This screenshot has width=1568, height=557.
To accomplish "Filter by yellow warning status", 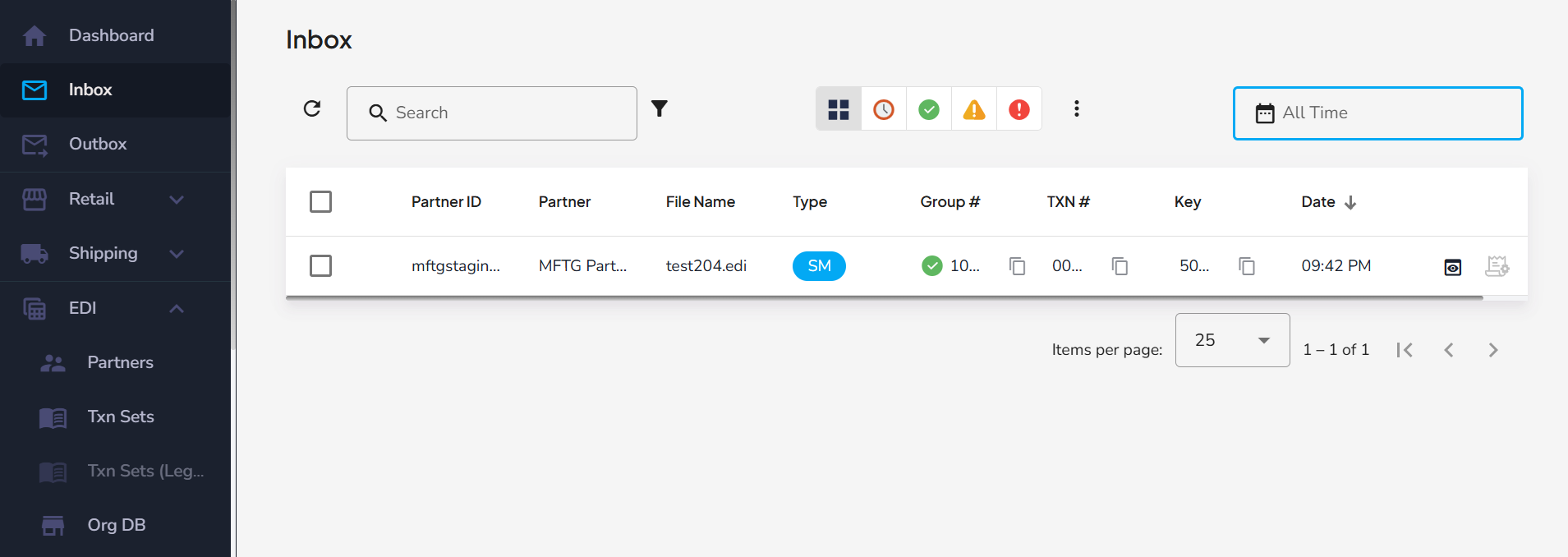I will pyautogui.click(x=974, y=109).
